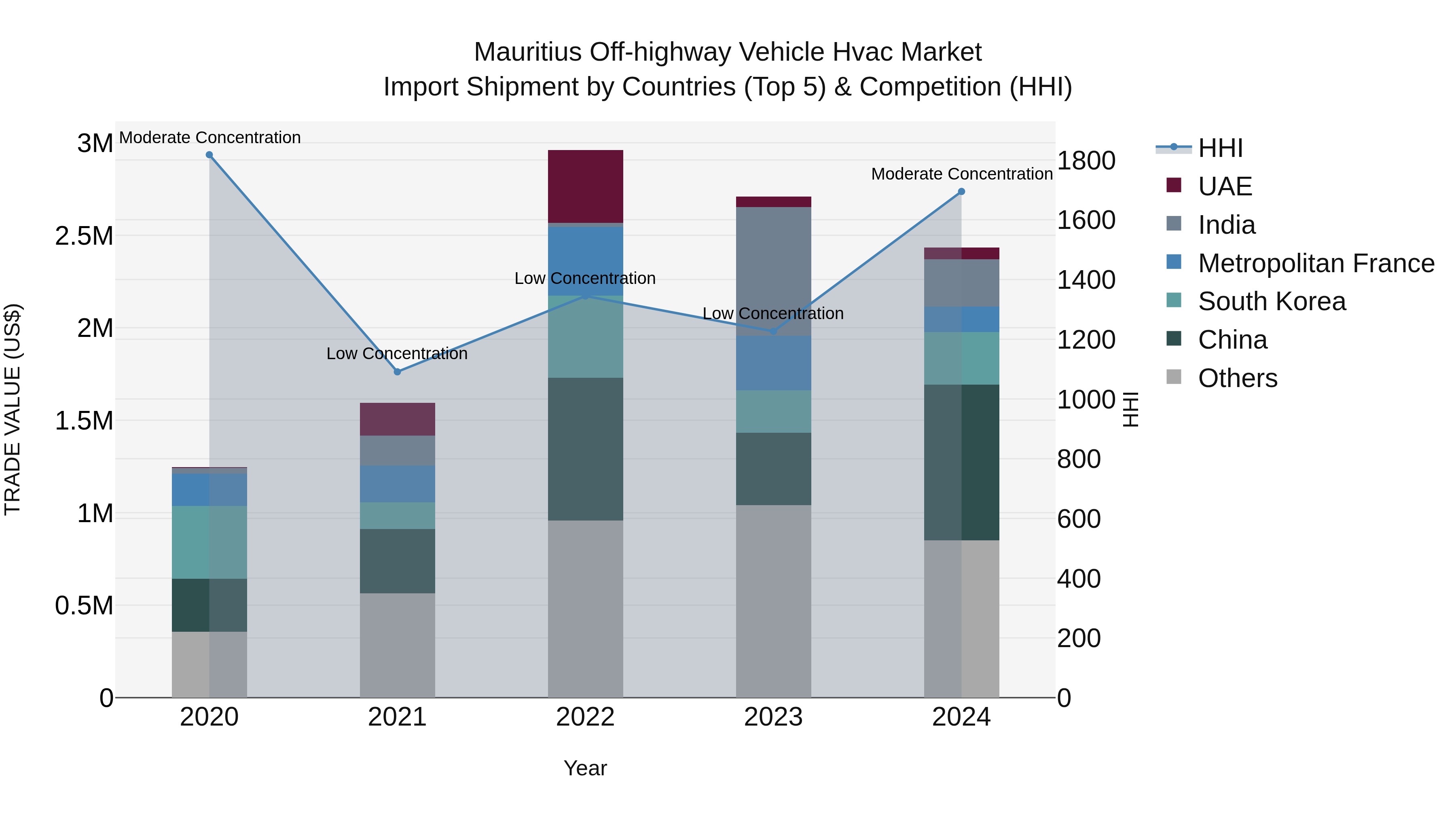1456x819 pixels.
Task: Click the South Korea legend swatch
Action: (x=1174, y=300)
